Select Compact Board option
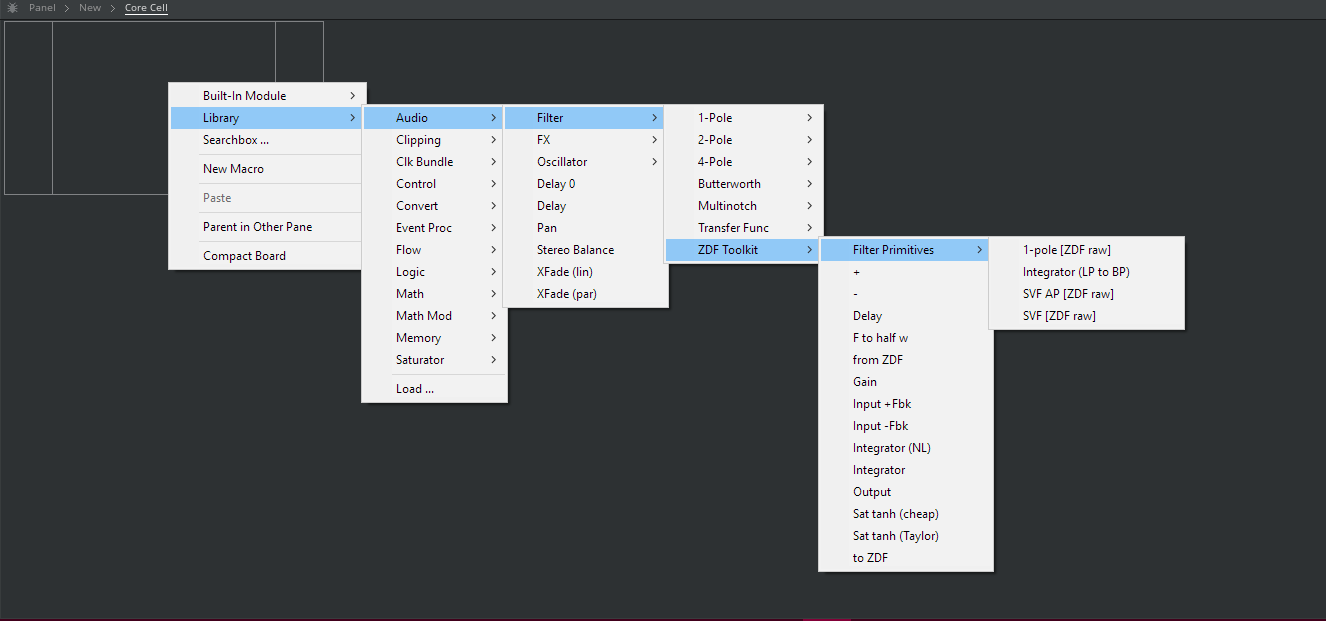 click(x=267, y=256)
